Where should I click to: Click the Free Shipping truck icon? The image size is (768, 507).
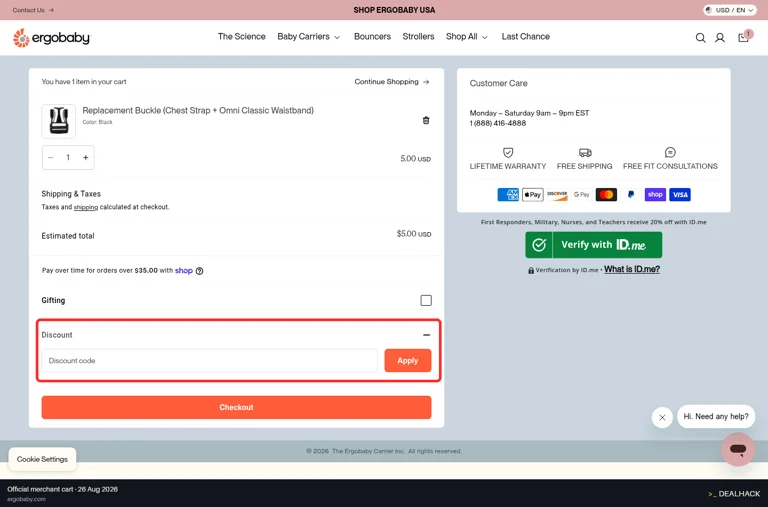(x=585, y=152)
